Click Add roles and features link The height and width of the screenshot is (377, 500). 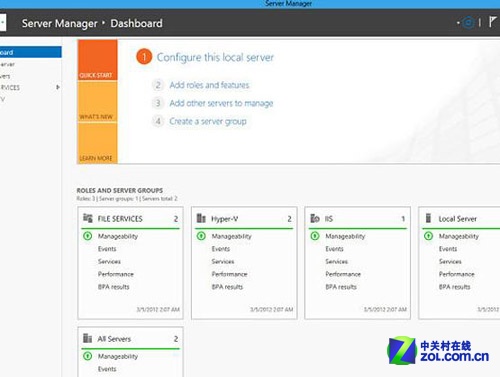click(x=209, y=85)
